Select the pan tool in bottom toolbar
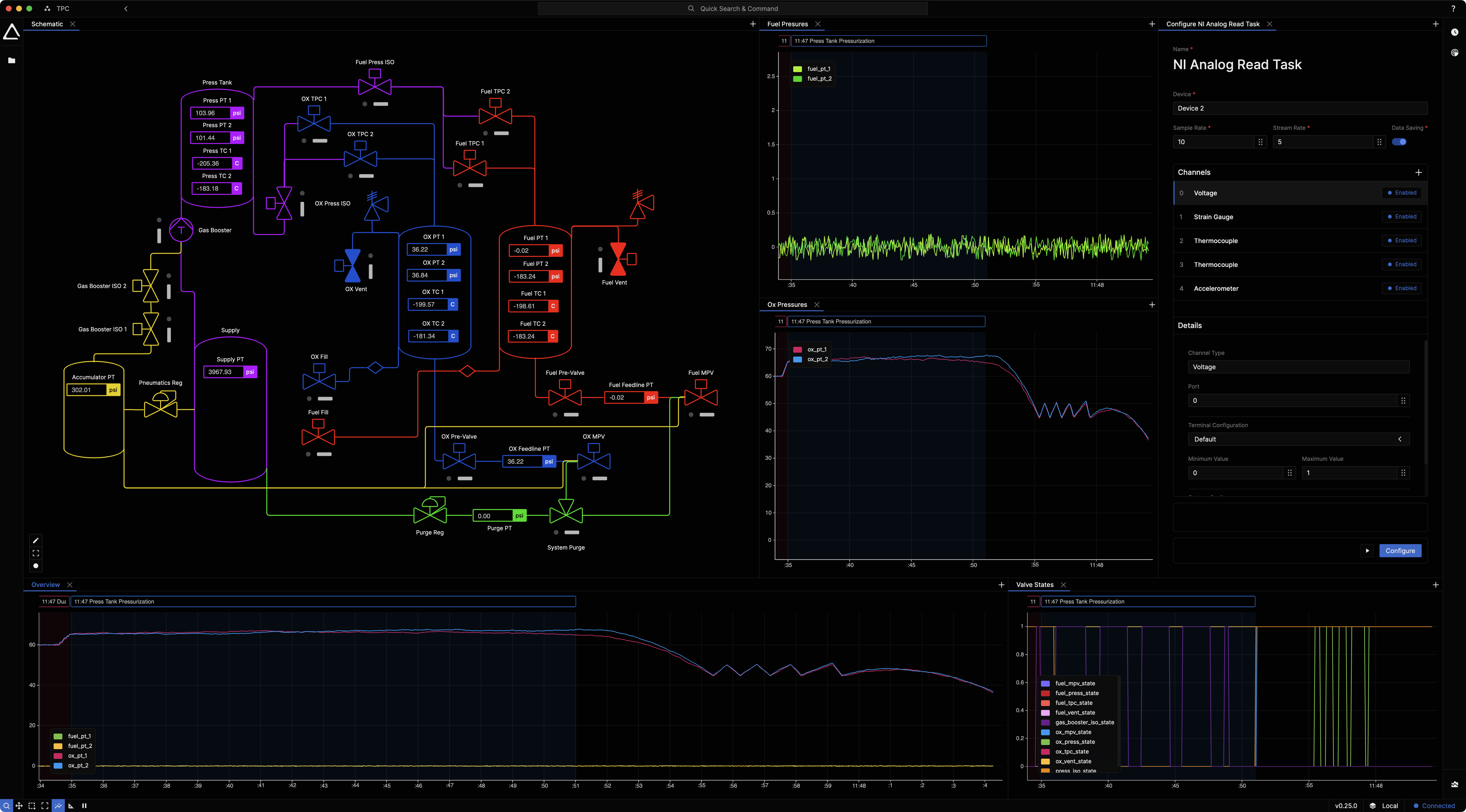This screenshot has height=812, width=1466. point(19,806)
